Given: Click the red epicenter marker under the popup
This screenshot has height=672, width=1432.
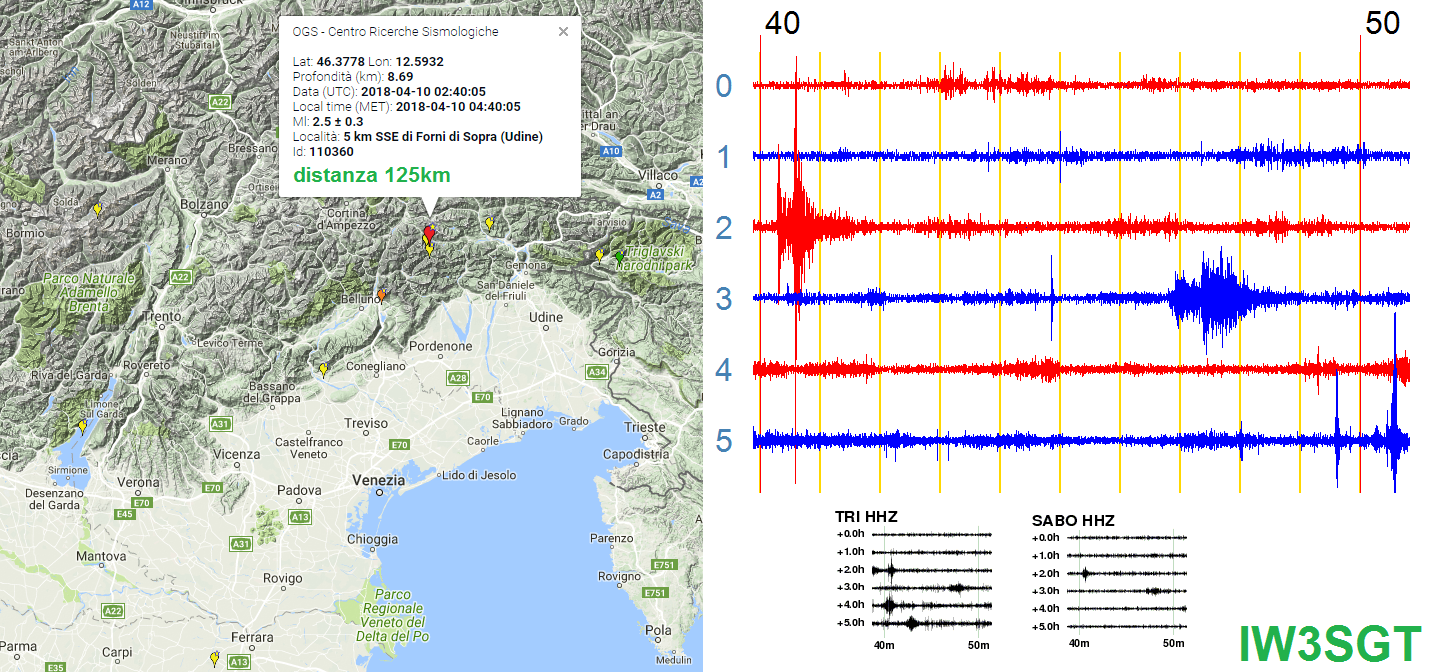Looking at the screenshot, I should [429, 233].
